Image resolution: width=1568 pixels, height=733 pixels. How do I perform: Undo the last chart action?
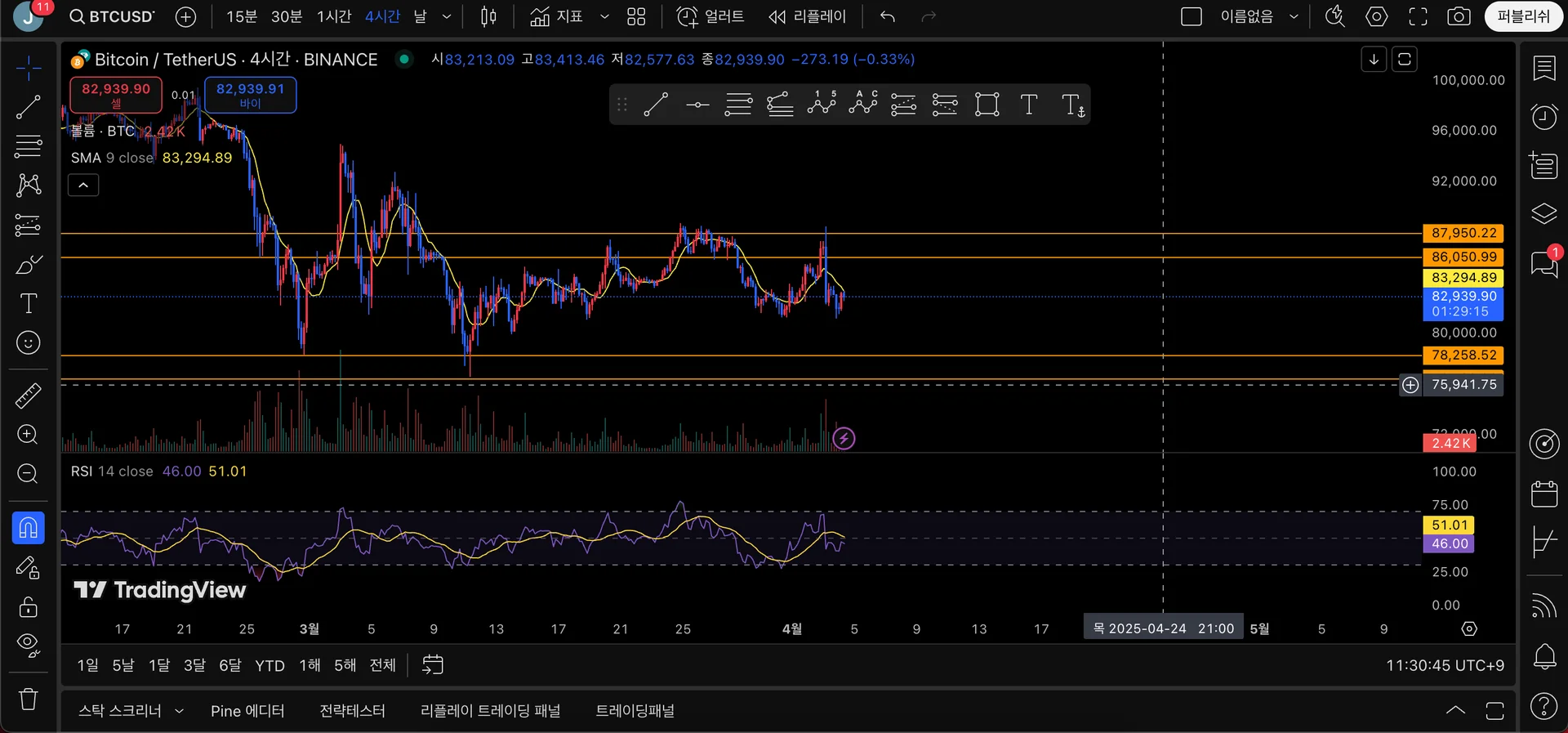coord(888,16)
